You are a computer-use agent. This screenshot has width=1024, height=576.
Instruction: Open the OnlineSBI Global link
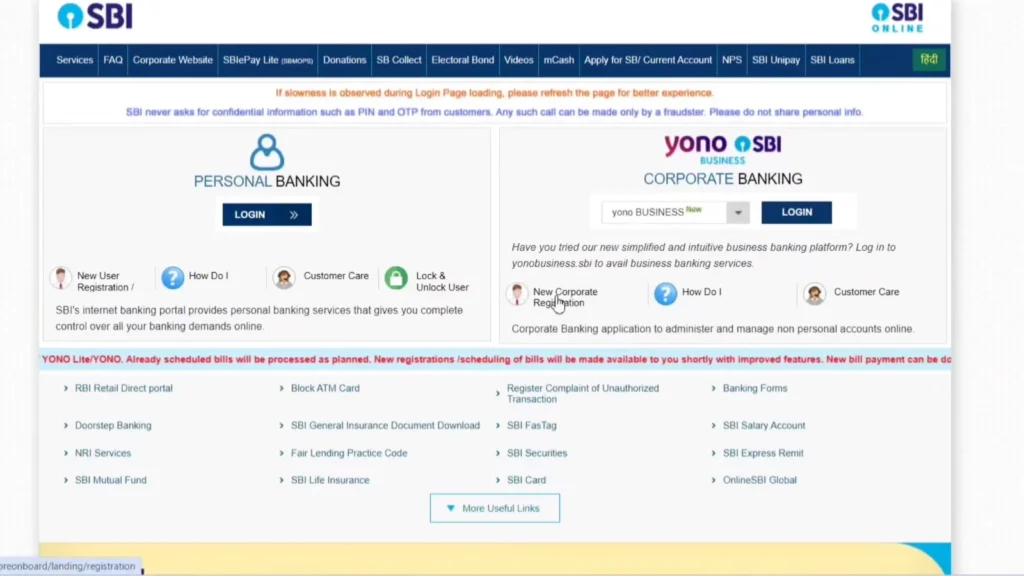click(x=760, y=480)
